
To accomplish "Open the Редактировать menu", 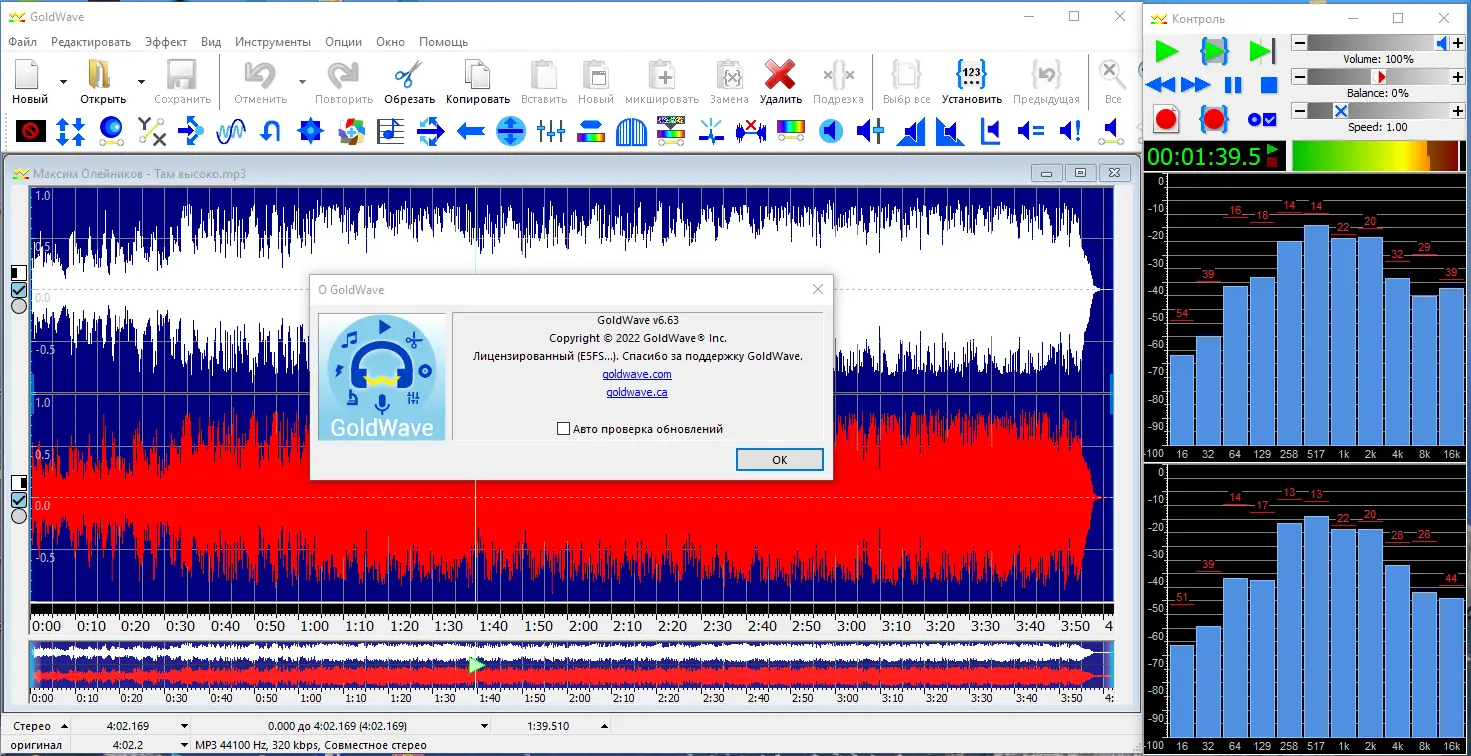I will (91, 42).
